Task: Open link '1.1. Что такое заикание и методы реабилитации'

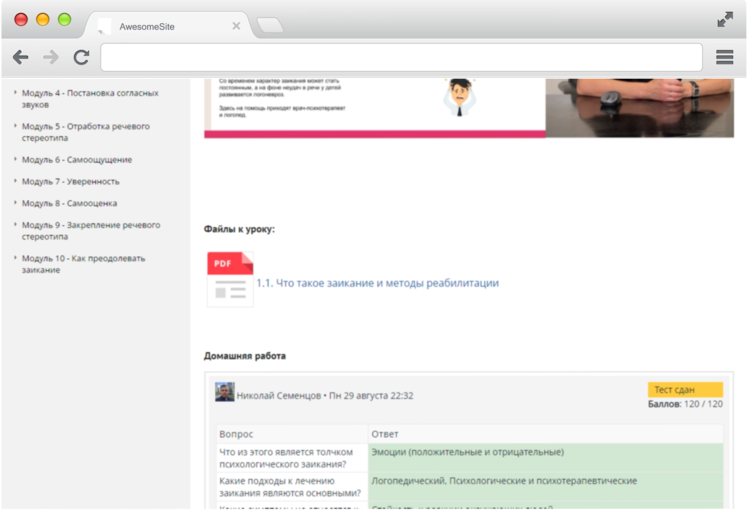Action: pos(377,283)
